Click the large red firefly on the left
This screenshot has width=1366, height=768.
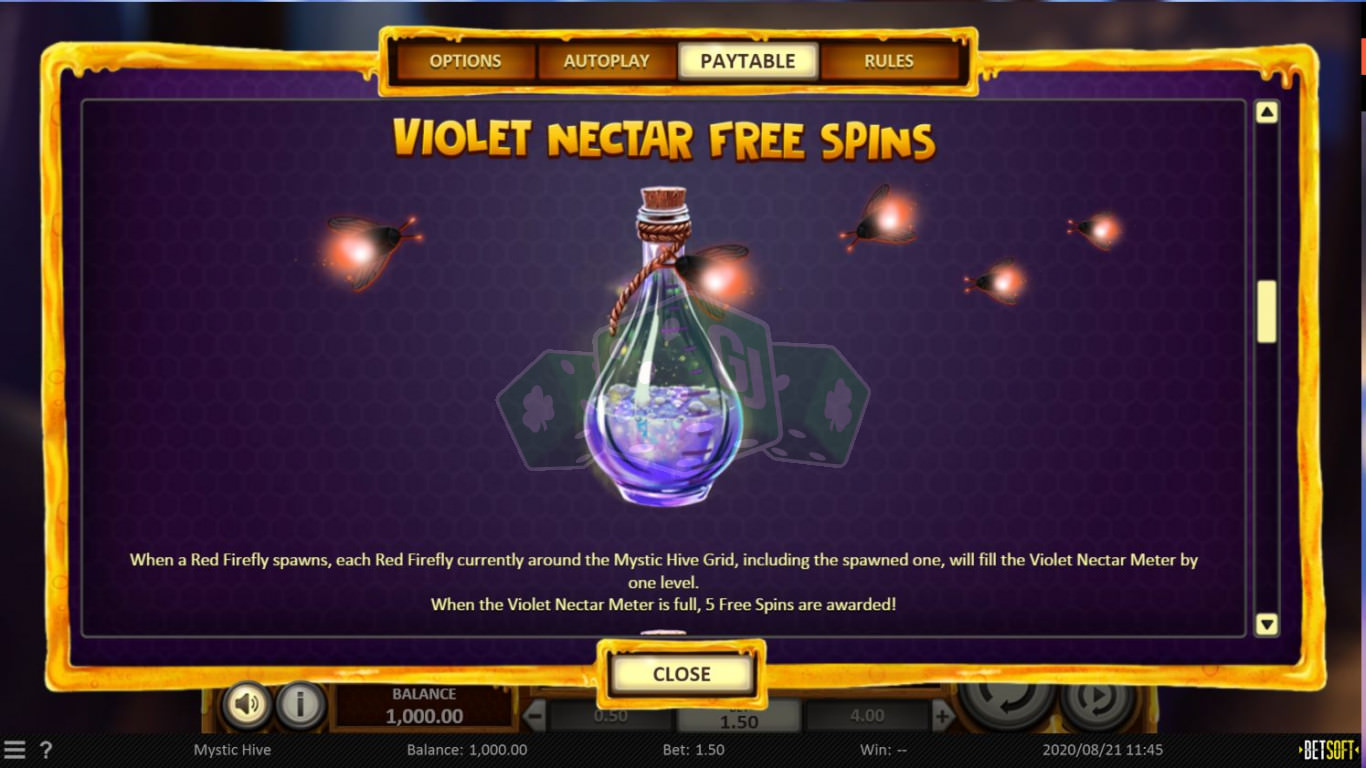[x=369, y=248]
